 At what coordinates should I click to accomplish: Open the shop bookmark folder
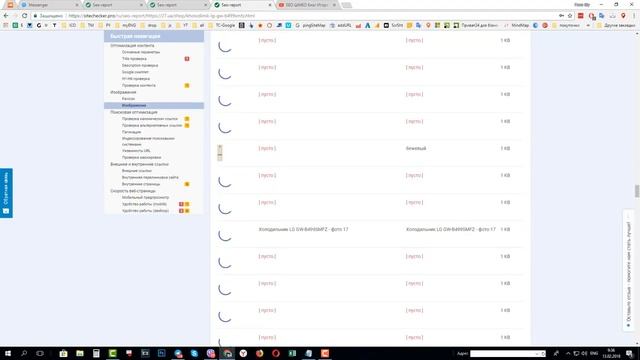coord(148,25)
